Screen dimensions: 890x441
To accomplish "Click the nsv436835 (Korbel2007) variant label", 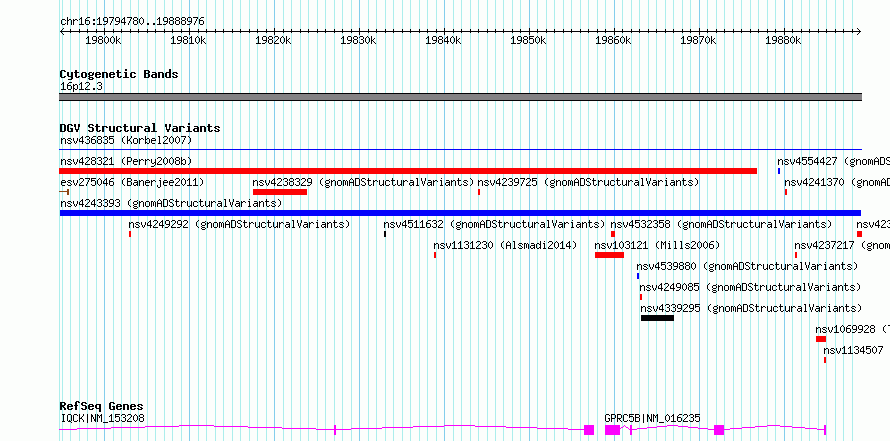I will pos(126,140).
